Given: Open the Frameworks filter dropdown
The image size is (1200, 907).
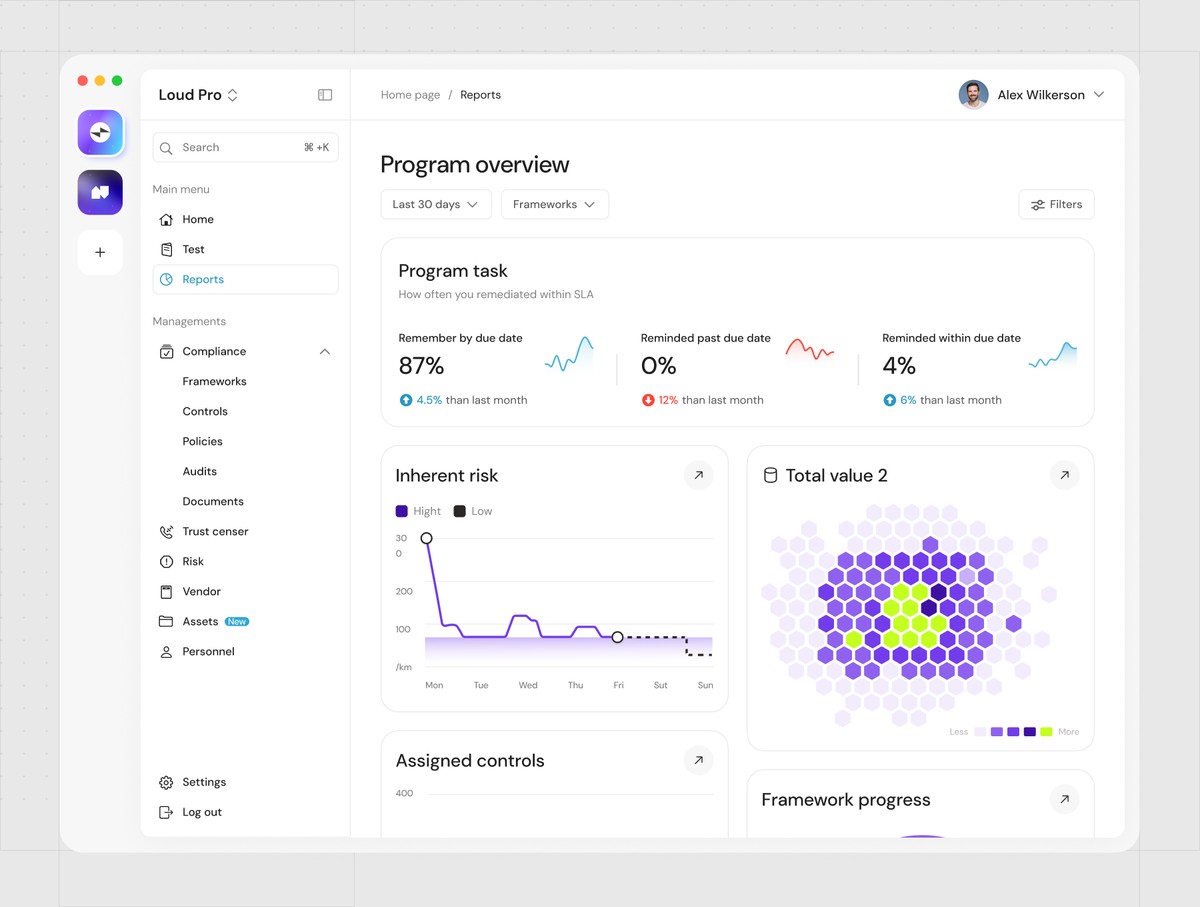Looking at the screenshot, I should (554, 204).
